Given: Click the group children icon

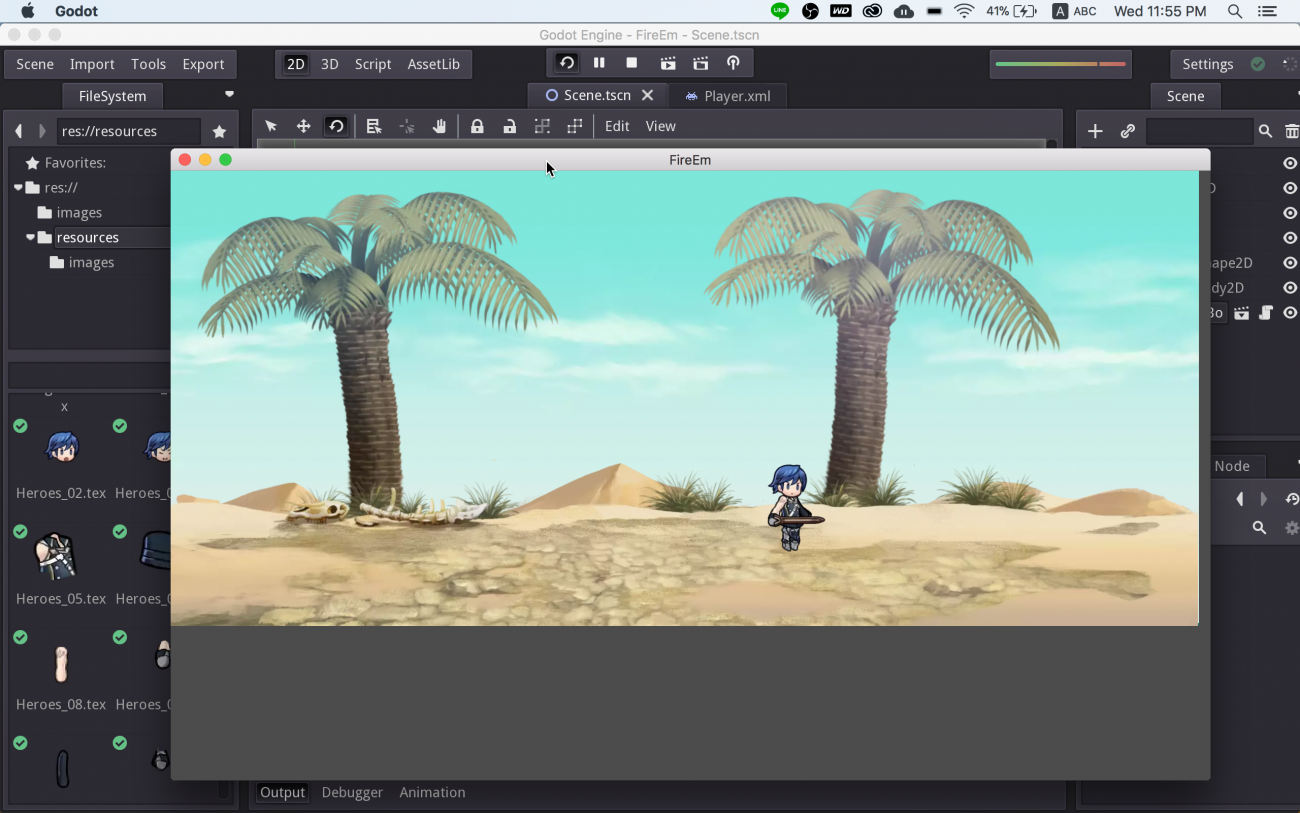Looking at the screenshot, I should point(542,126).
